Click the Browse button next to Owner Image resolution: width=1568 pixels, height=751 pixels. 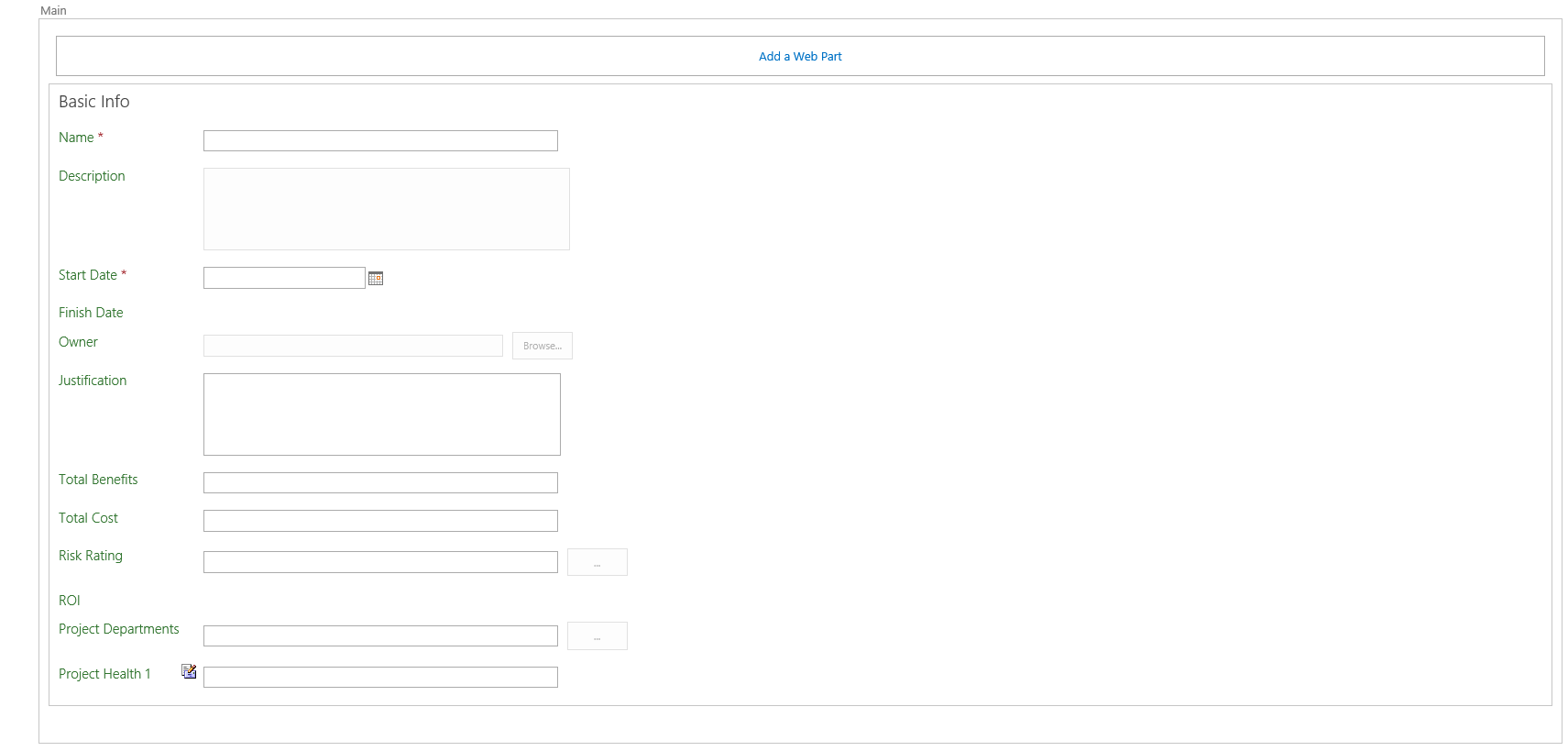[543, 346]
